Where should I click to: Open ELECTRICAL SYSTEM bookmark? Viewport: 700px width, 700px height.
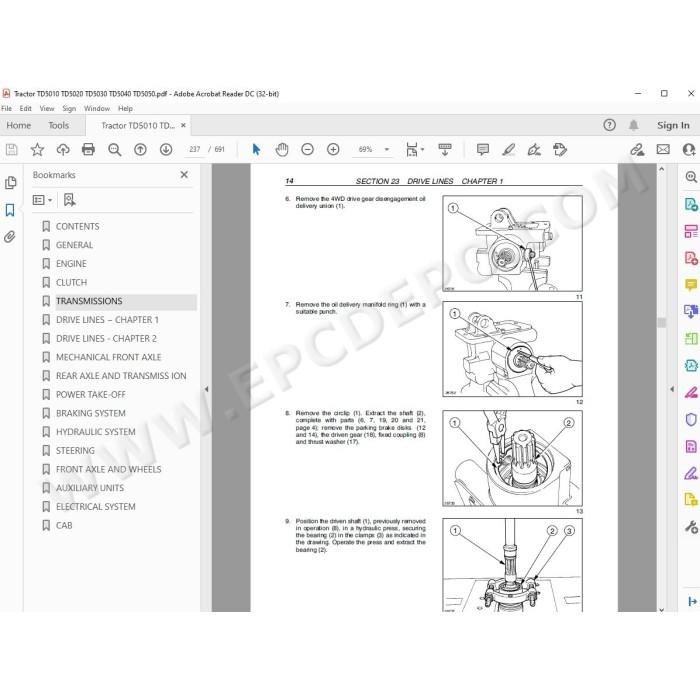[96, 507]
